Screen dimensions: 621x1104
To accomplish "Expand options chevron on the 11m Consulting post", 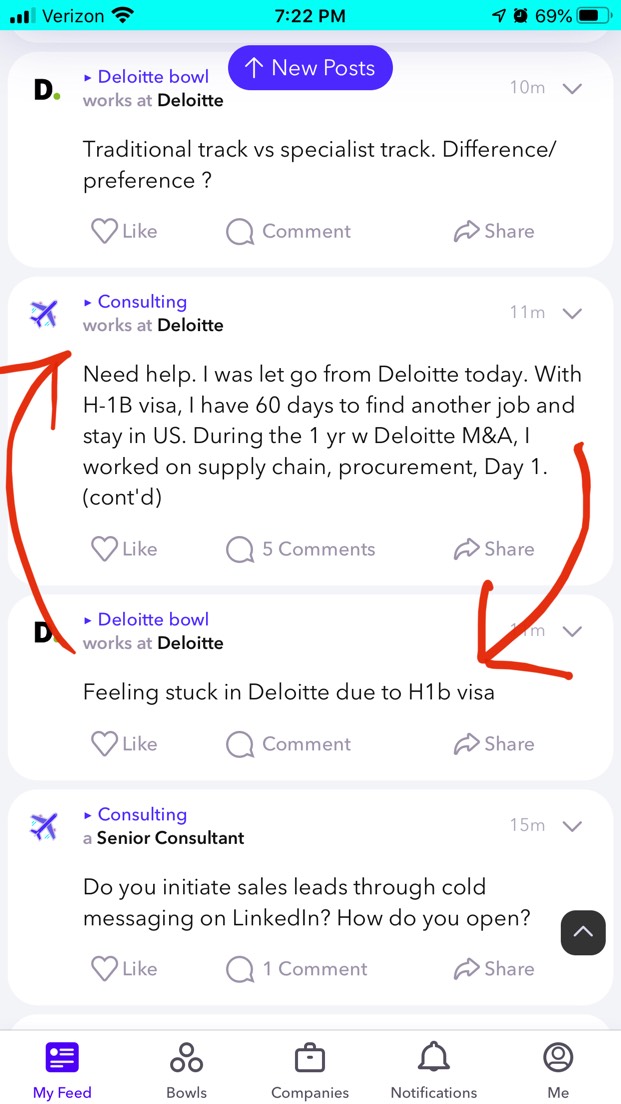I will [x=574, y=313].
